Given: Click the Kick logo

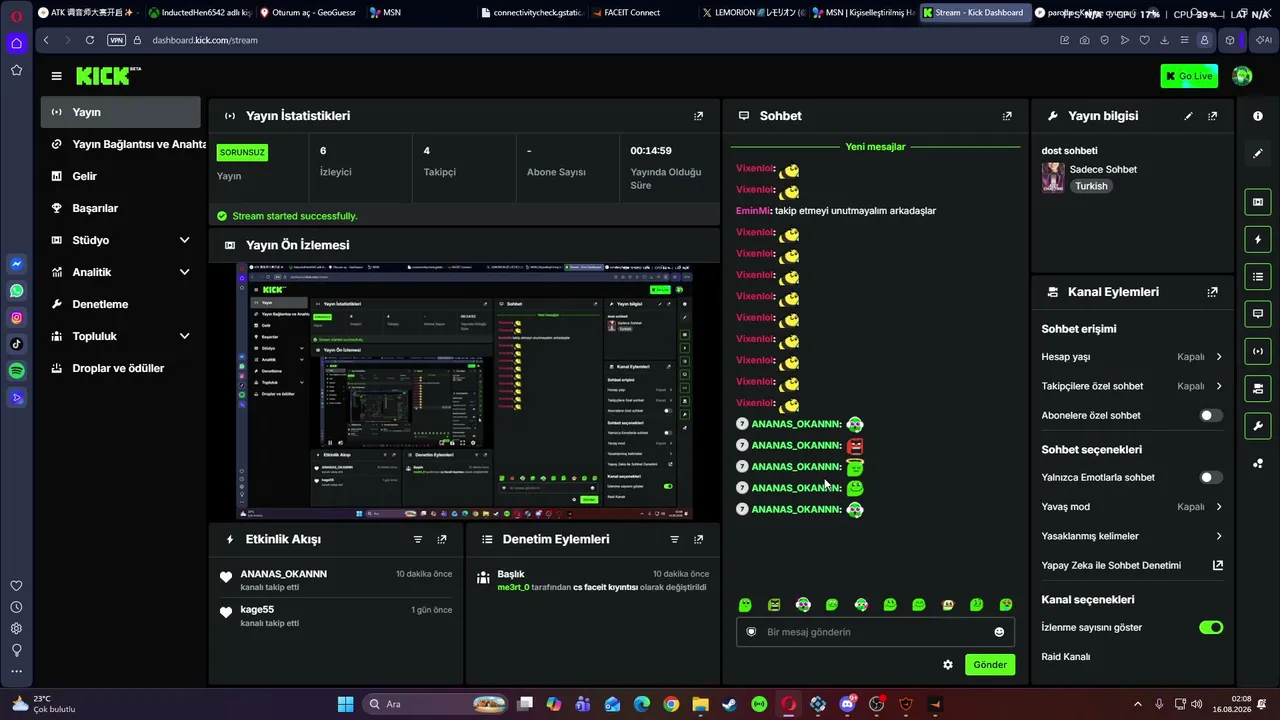Looking at the screenshot, I should point(108,76).
